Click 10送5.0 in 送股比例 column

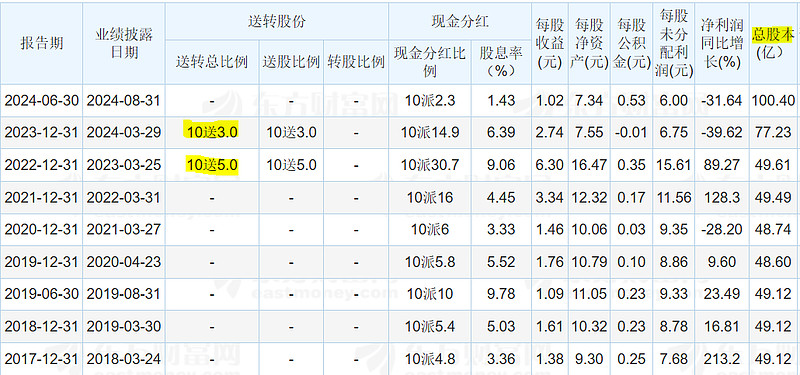(291, 165)
